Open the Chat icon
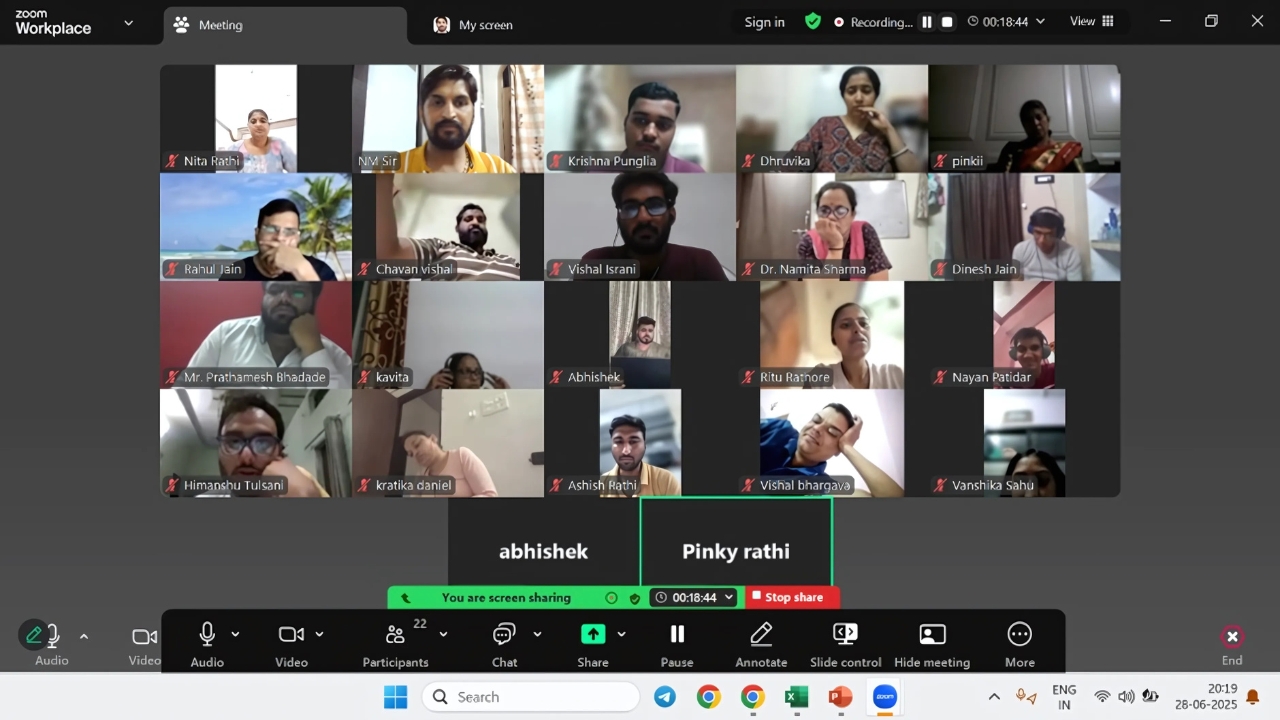Screen dimensions: 1280x720 [504, 634]
